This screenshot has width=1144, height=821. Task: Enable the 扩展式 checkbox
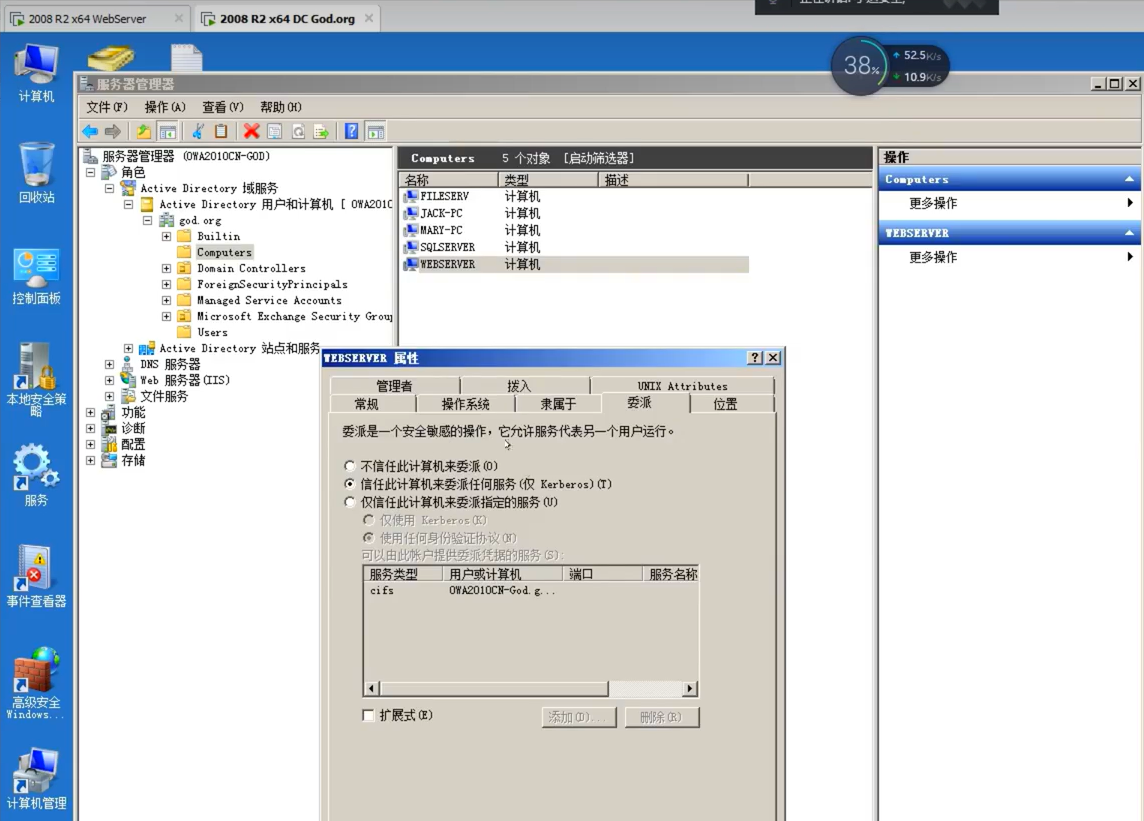tap(368, 715)
